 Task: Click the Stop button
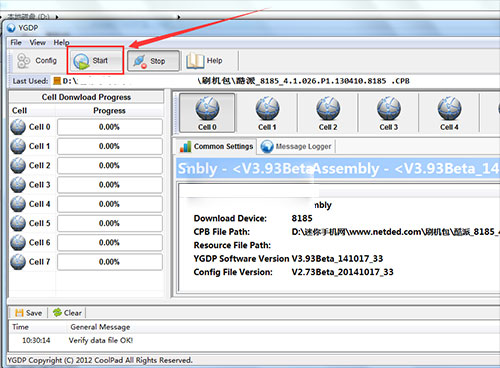coord(153,61)
